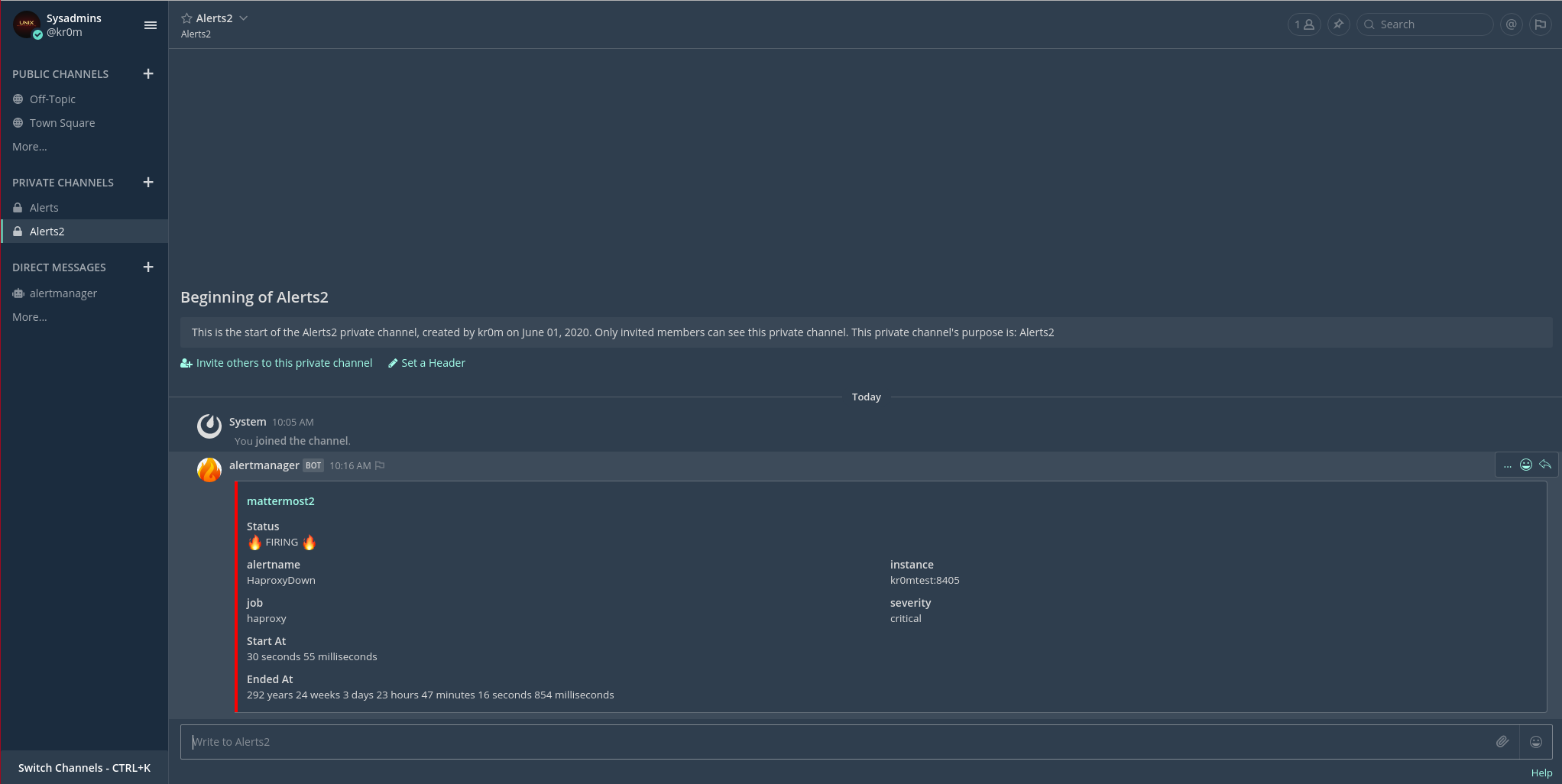Show channel members list

tap(1304, 24)
